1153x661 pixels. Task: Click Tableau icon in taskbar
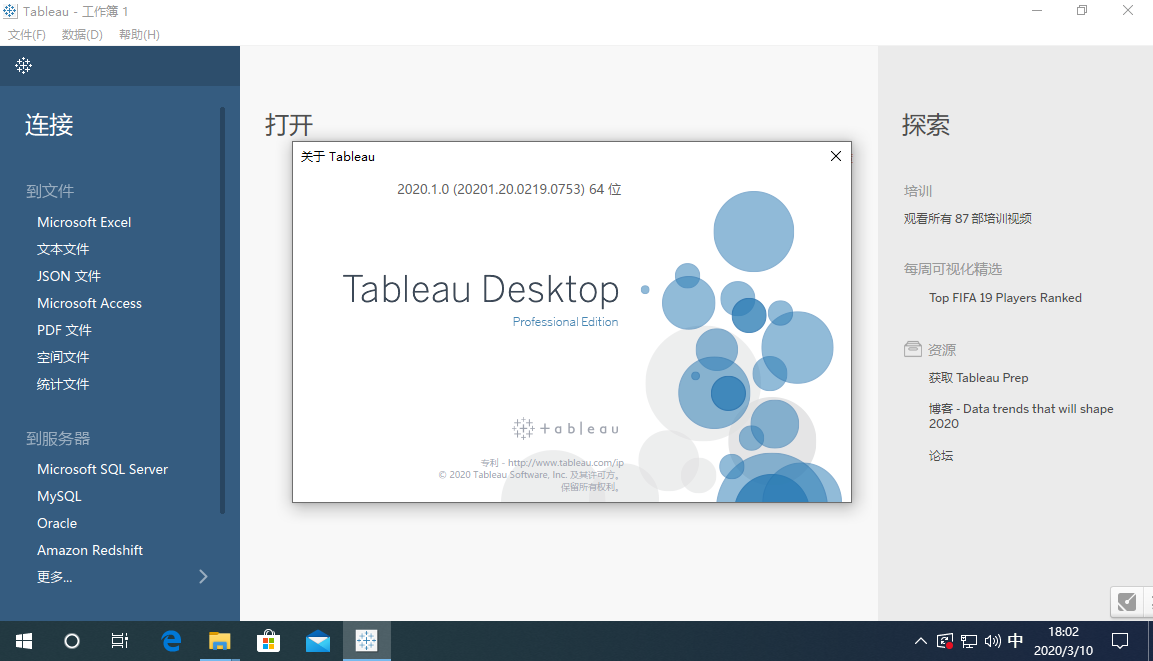(366, 641)
